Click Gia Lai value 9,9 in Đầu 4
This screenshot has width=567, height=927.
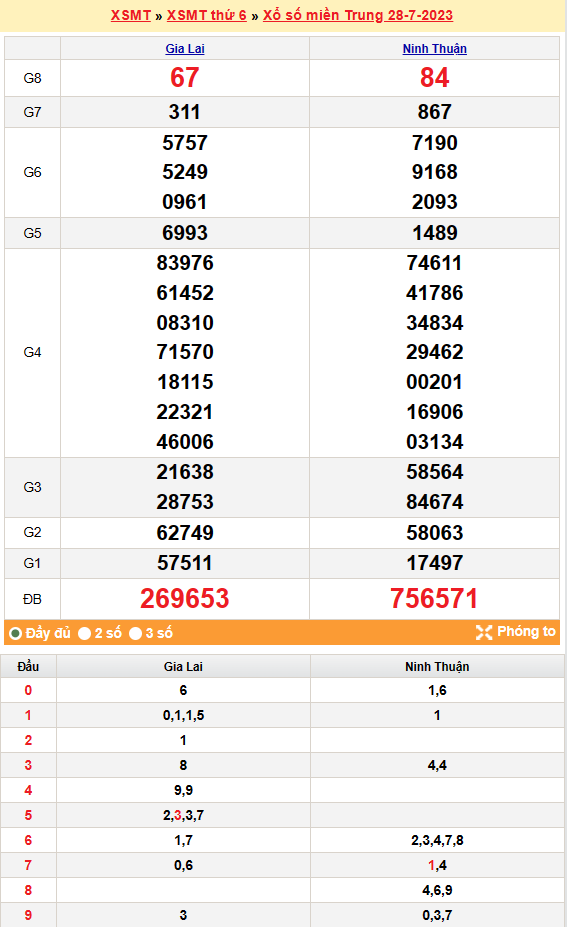click(x=183, y=790)
